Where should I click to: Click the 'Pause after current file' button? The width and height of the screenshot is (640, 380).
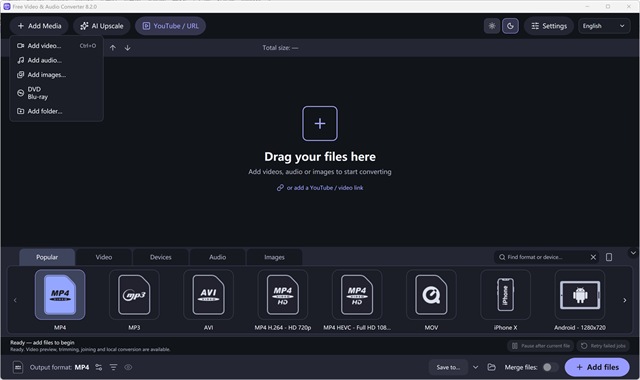[541, 346]
